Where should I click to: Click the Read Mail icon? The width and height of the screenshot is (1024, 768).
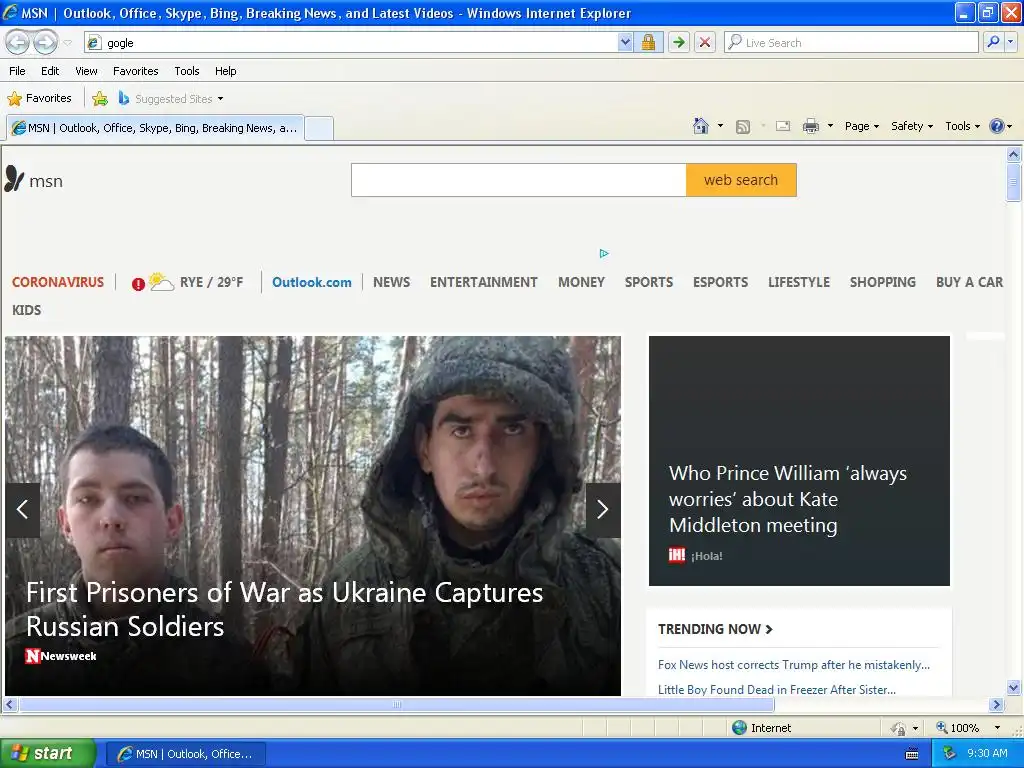coord(782,126)
